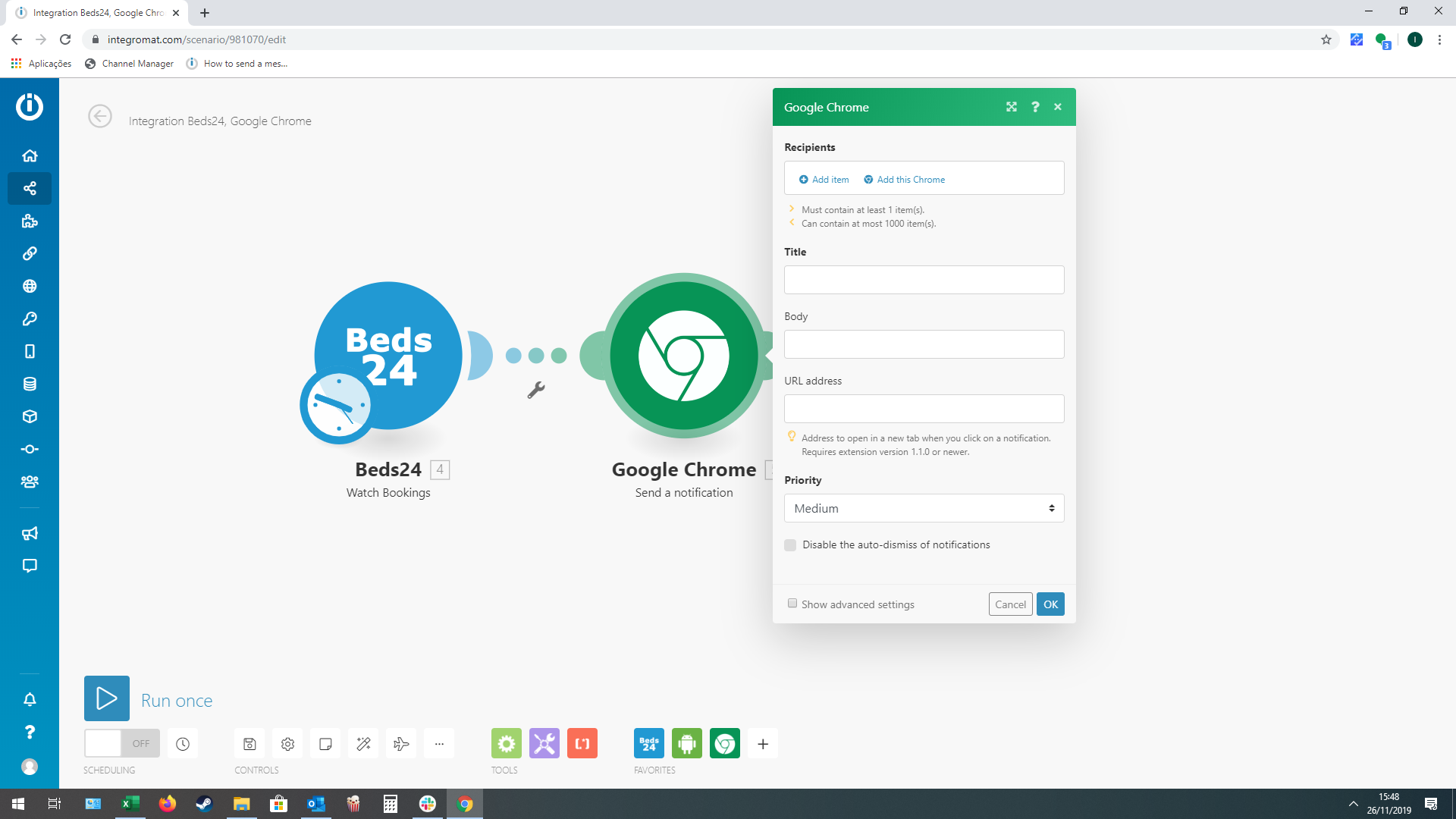
Task: Open Channel Manager bookmark
Action: (129, 64)
